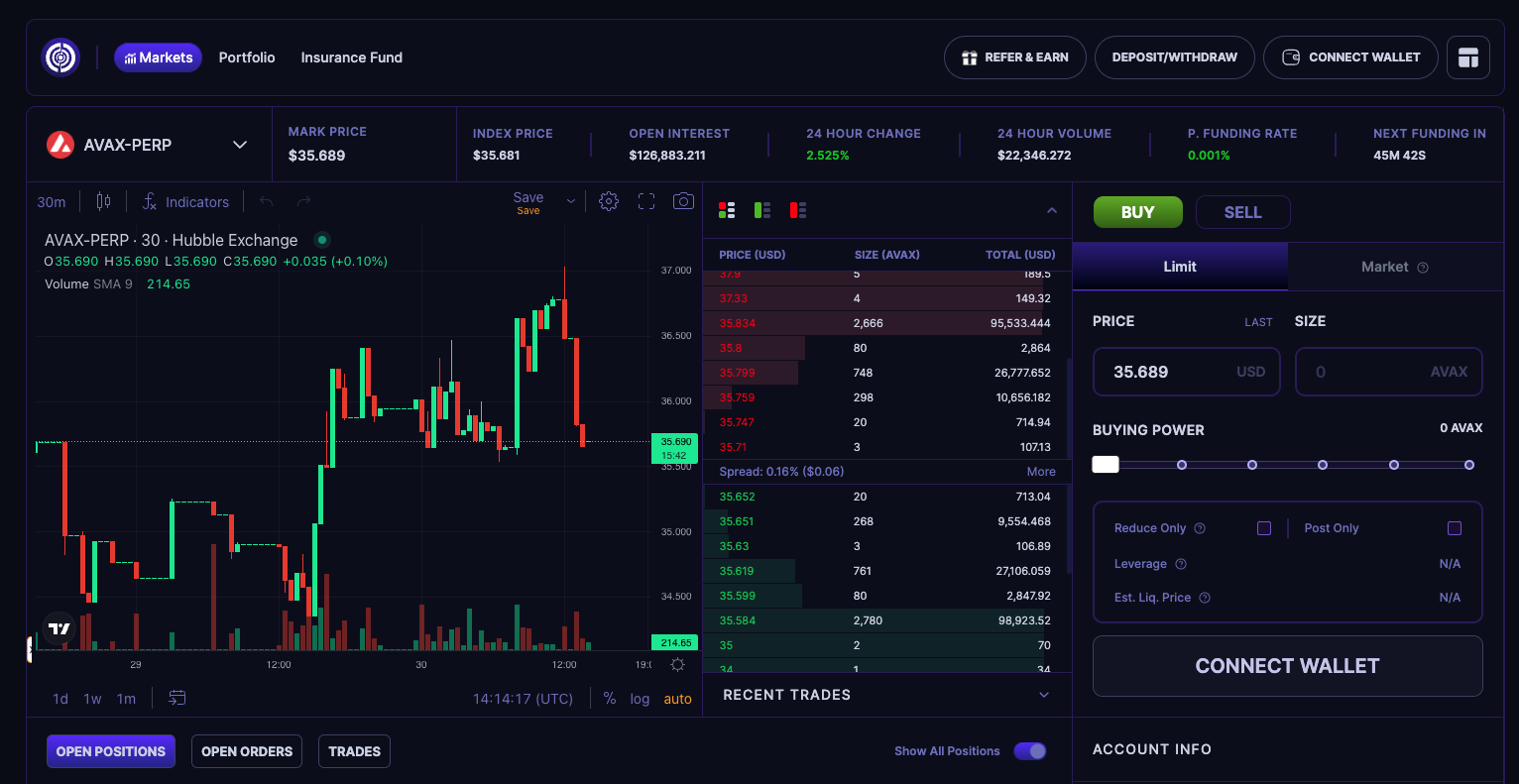Switch to the Markets tab
Image resolution: width=1519 pixels, height=784 pixels.
point(159,57)
